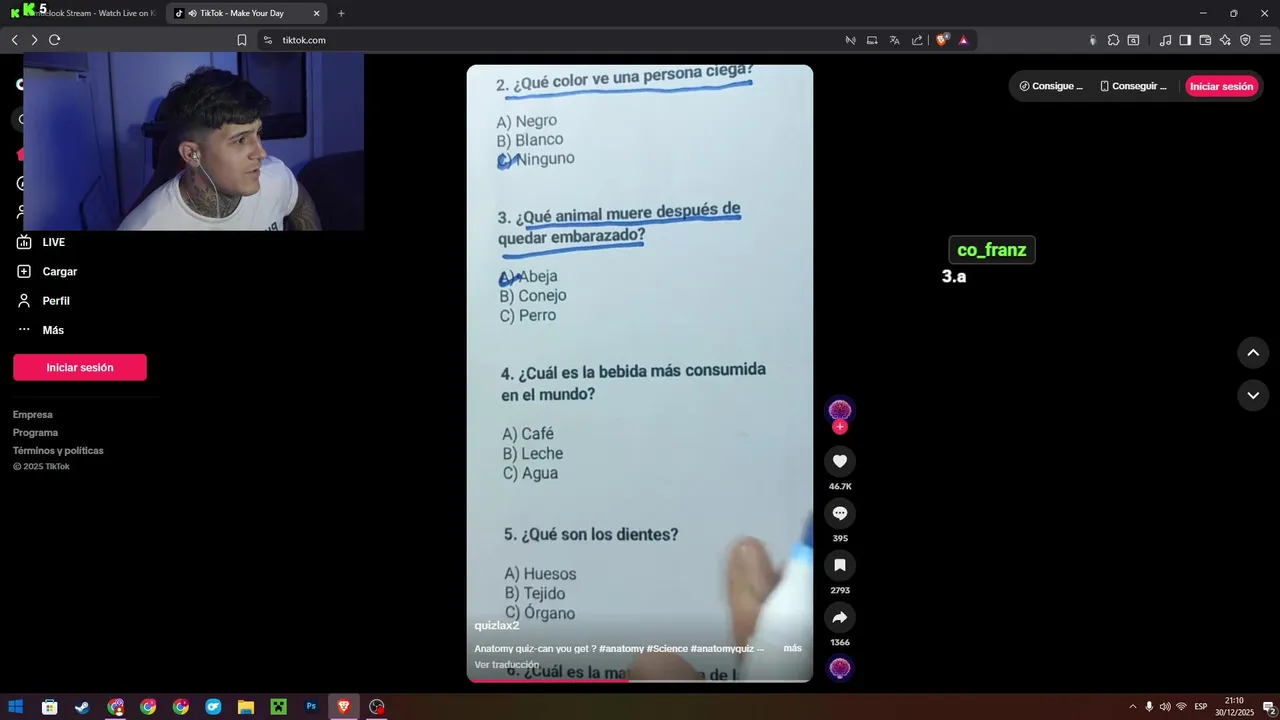Show hidden system tray icons
The image size is (1280, 720).
(x=1132, y=706)
